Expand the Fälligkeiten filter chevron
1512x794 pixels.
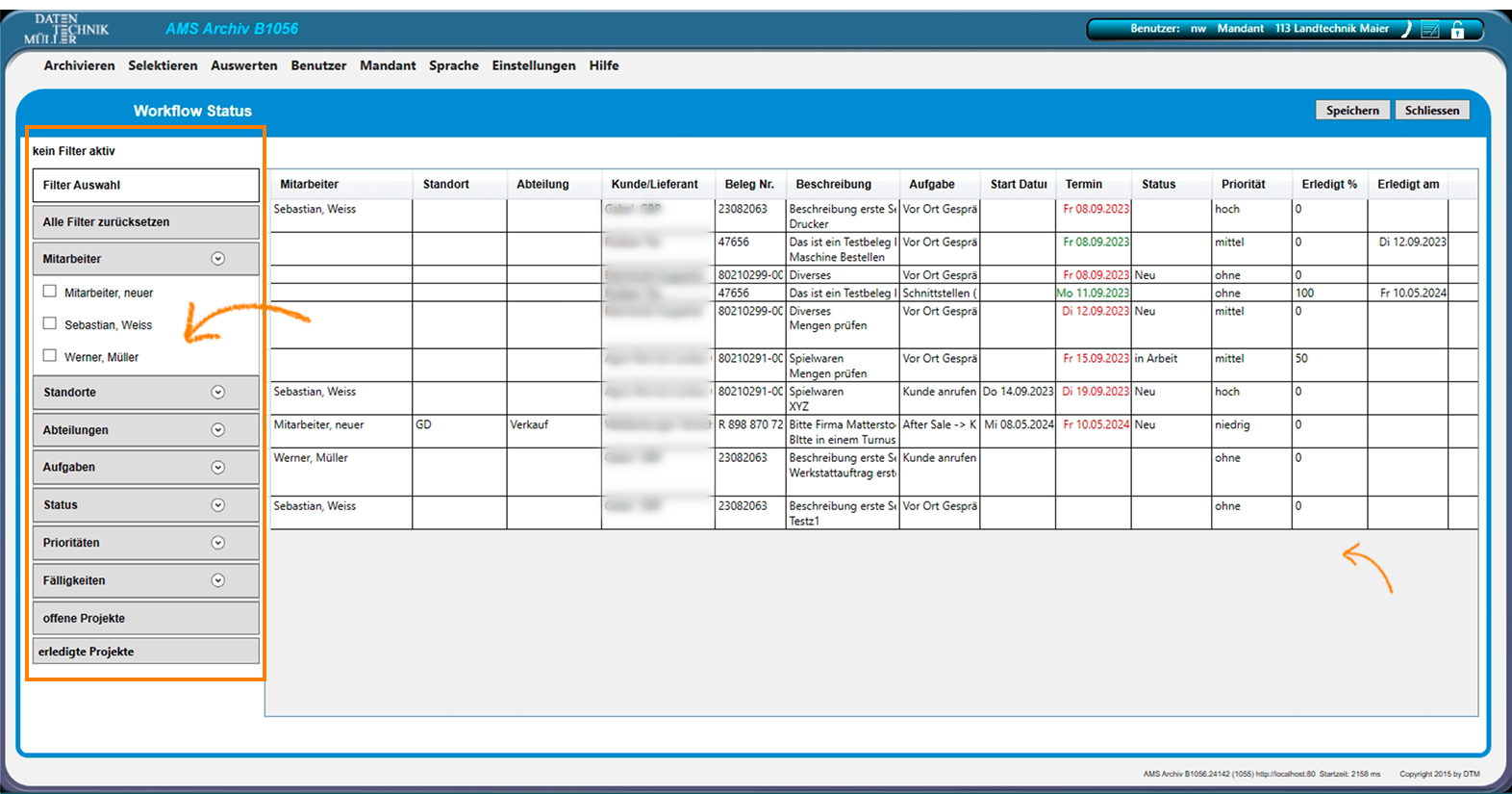click(x=218, y=580)
